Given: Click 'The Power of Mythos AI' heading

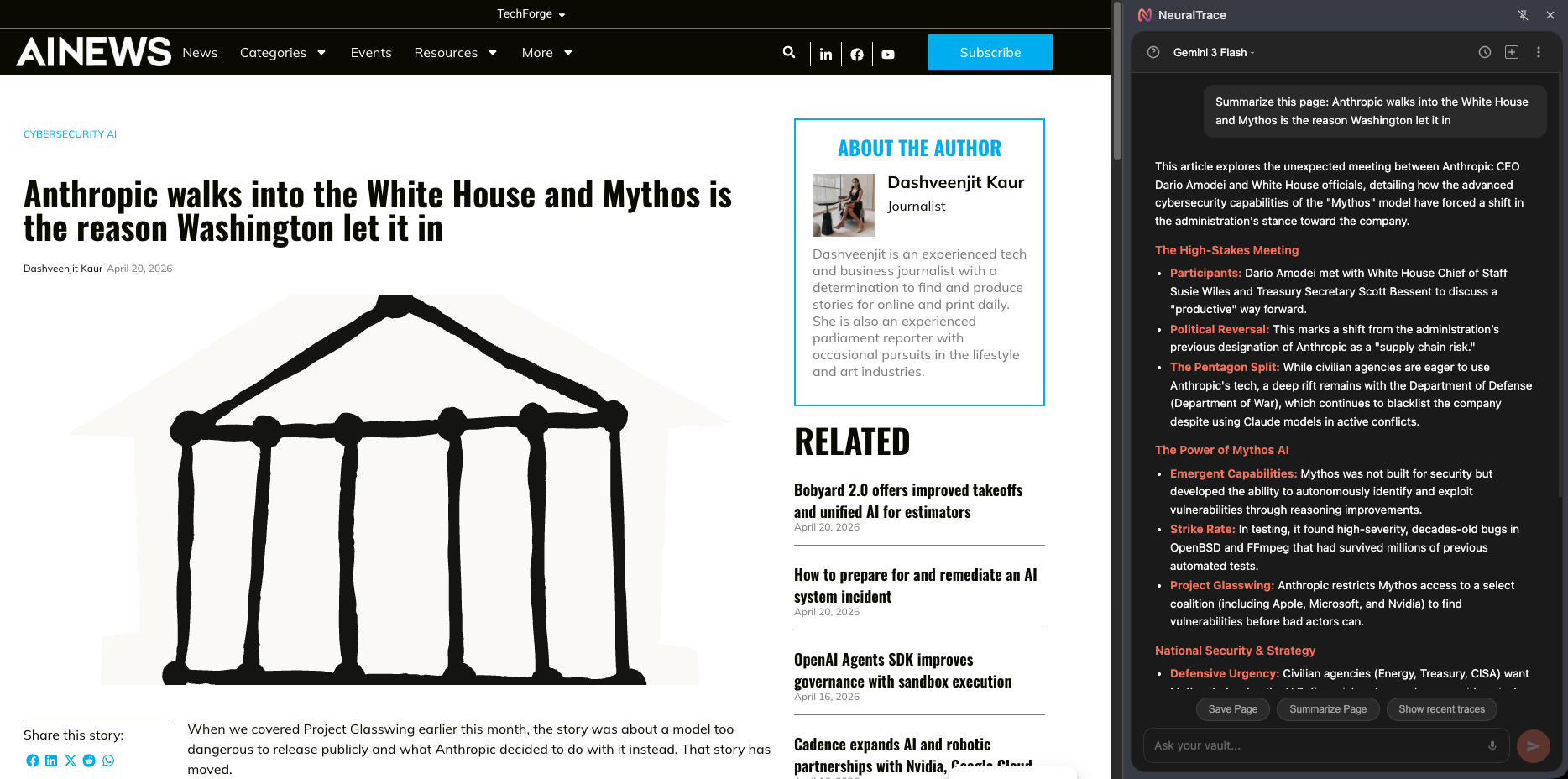Looking at the screenshot, I should pyautogui.click(x=1221, y=450).
